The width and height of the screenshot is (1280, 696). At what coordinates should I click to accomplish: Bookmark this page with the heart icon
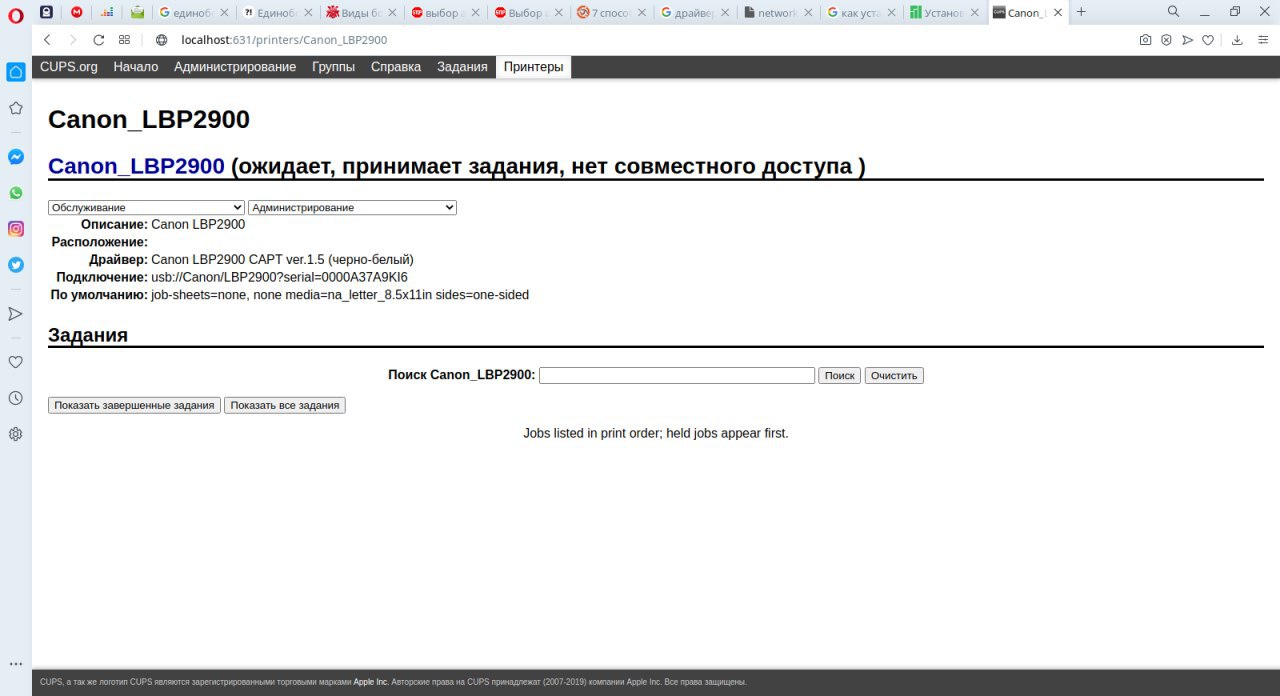1208,40
